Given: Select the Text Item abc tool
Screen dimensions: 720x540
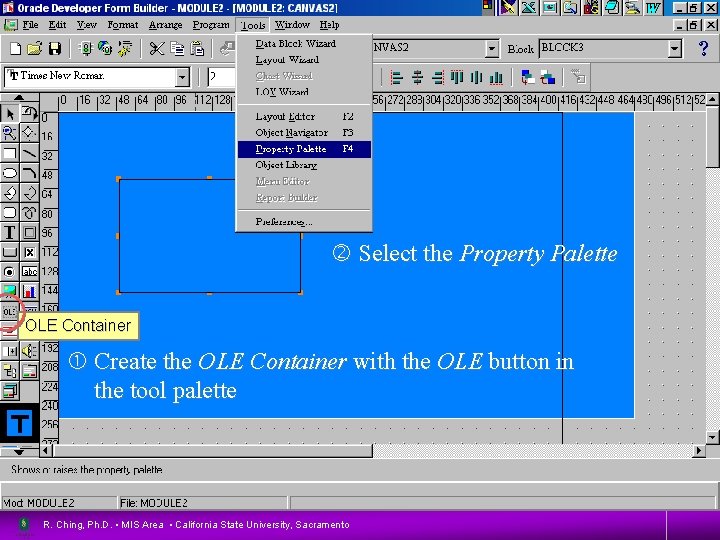Looking at the screenshot, I should [29, 272].
